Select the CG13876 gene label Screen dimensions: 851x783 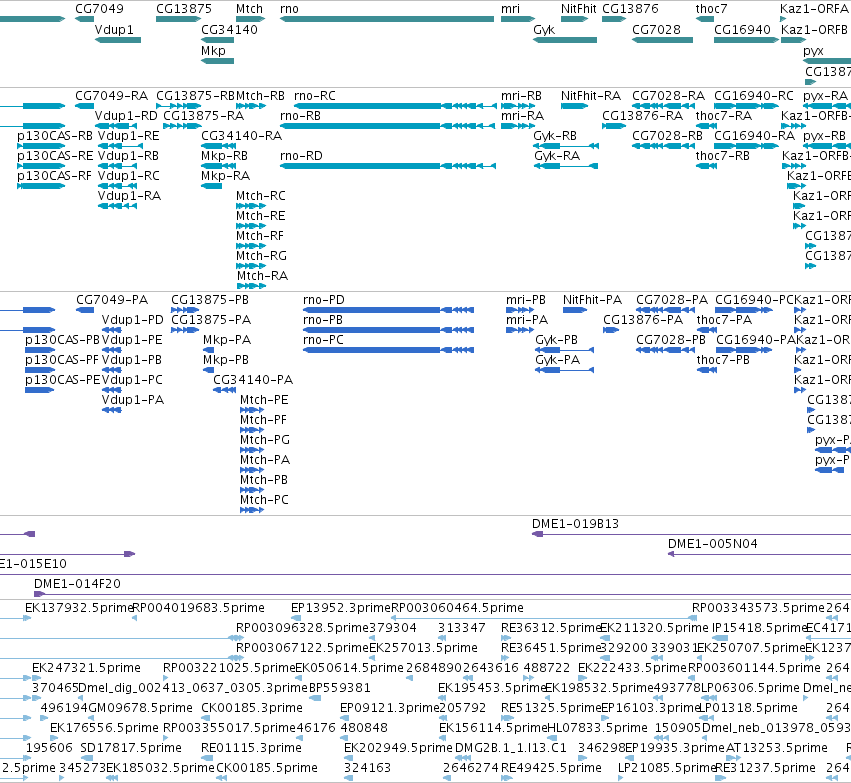(630, 9)
